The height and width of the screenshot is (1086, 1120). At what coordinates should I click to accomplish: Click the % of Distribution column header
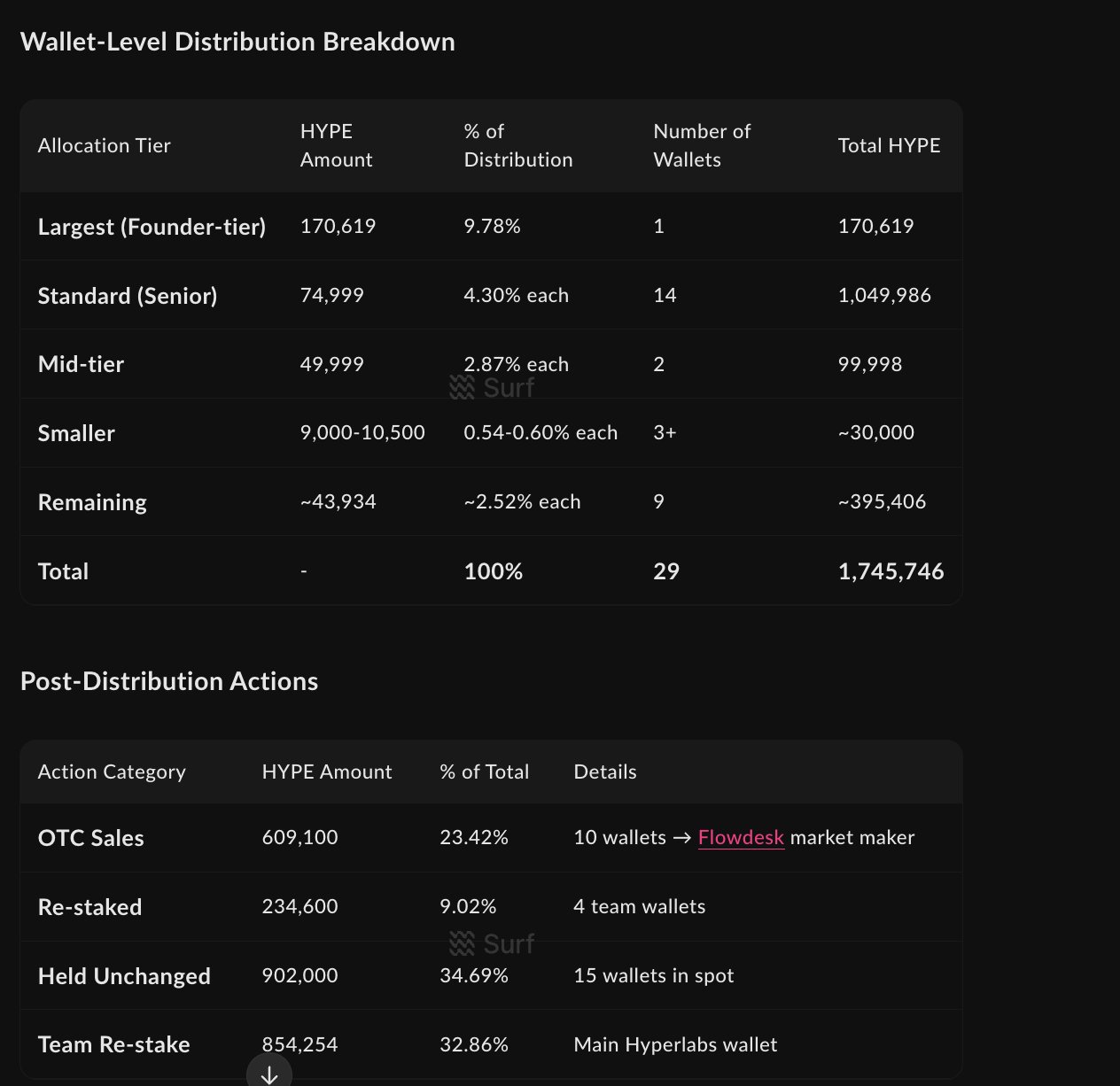[x=517, y=145]
